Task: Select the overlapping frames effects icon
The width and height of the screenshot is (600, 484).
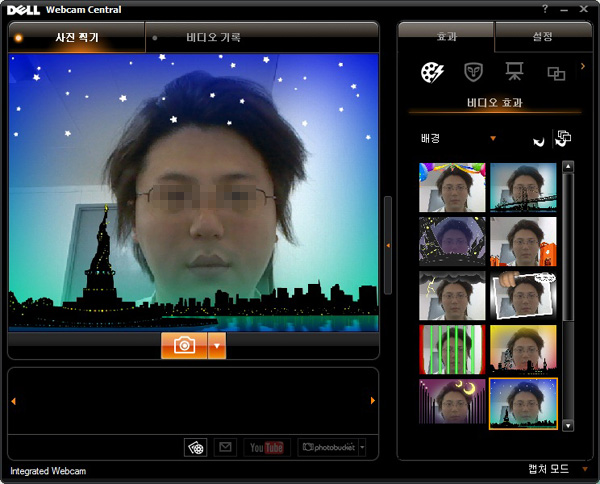Action: coord(556,73)
